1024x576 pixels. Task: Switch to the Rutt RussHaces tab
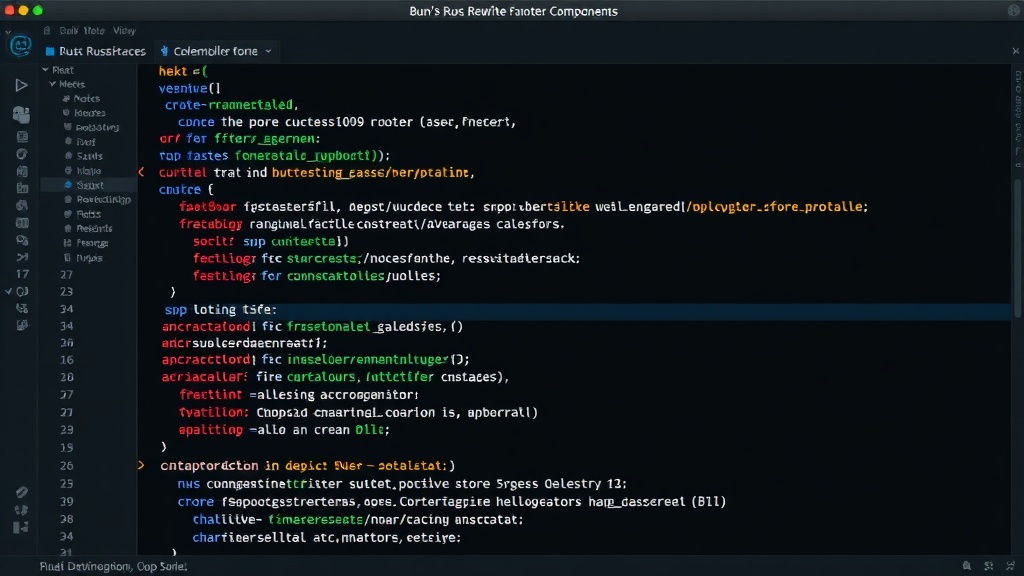[x=96, y=51]
